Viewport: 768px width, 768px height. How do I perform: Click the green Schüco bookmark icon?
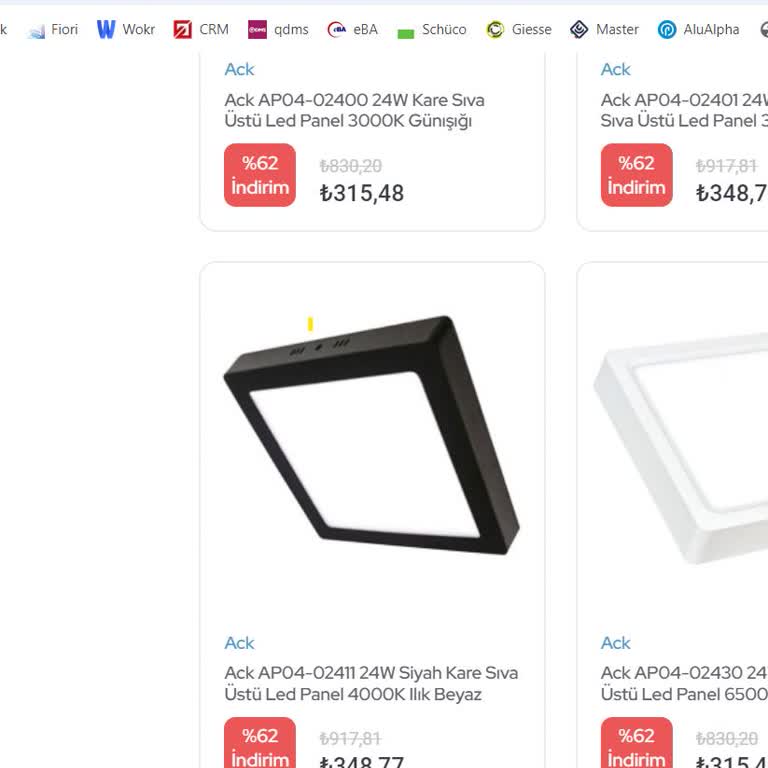405,31
